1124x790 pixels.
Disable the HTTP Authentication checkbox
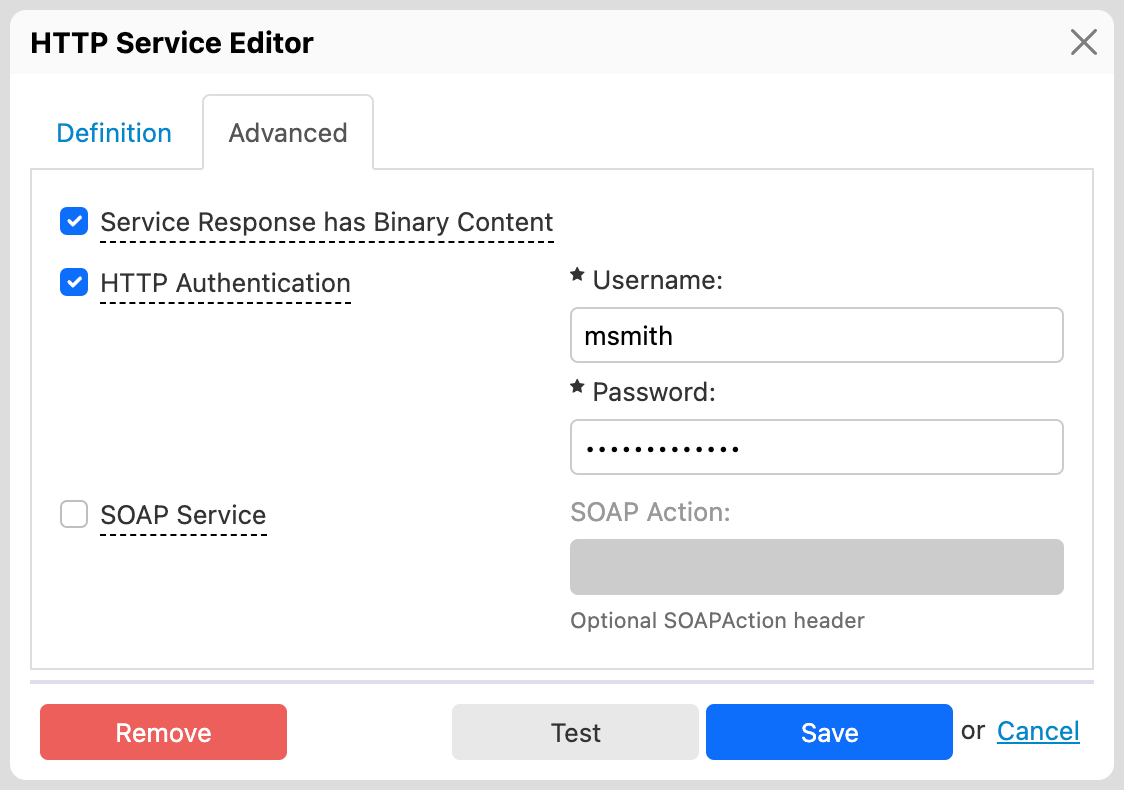(x=74, y=283)
